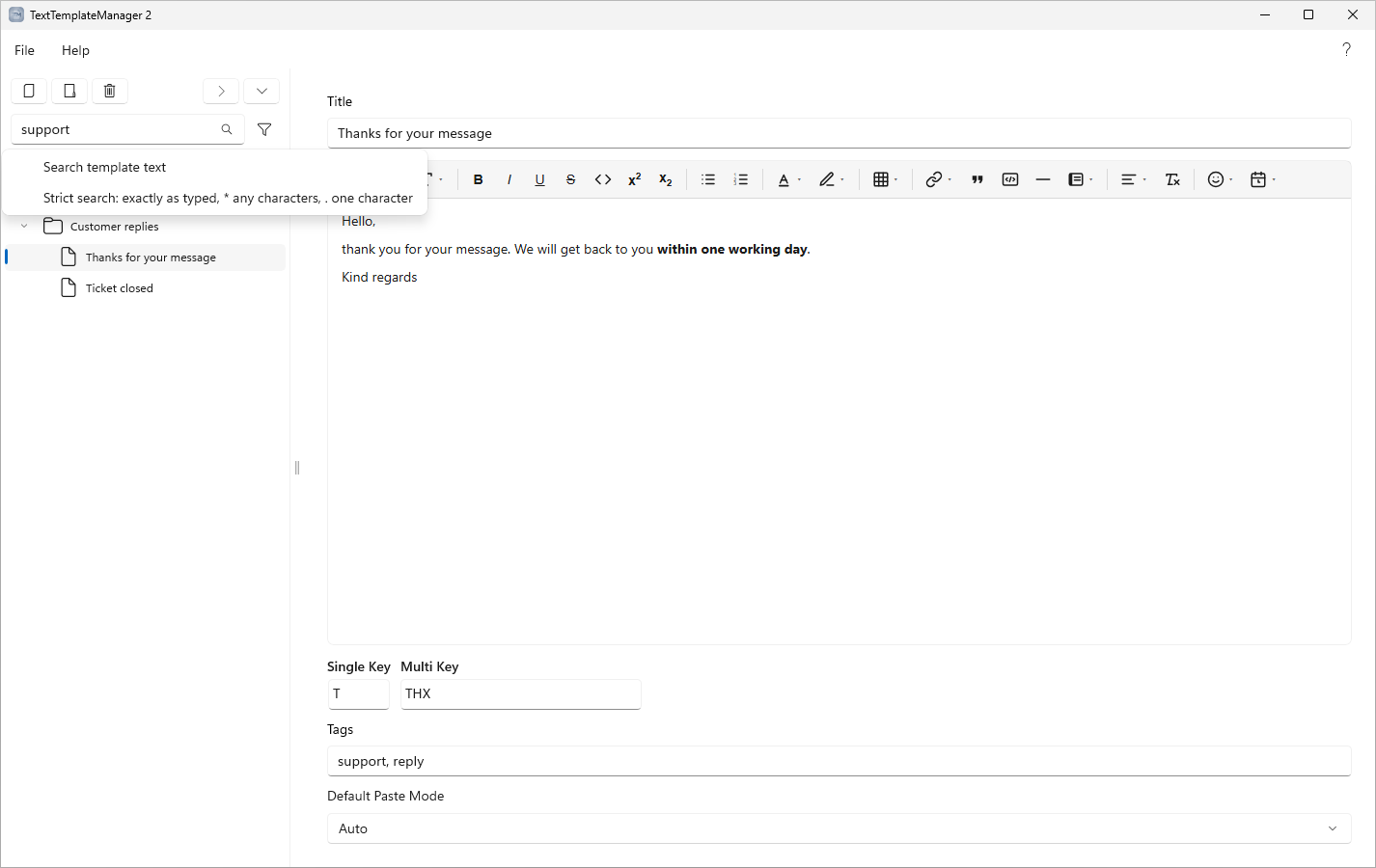Click the Single Key field
Image resolution: width=1376 pixels, height=868 pixels.
(358, 694)
